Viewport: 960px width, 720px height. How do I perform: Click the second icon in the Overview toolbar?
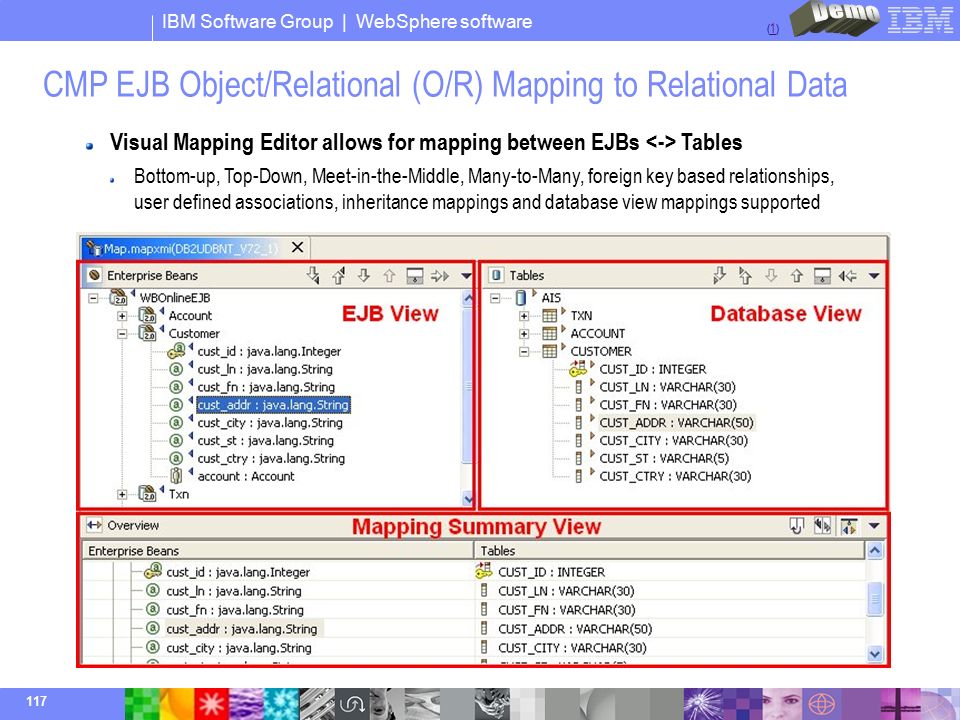point(822,525)
